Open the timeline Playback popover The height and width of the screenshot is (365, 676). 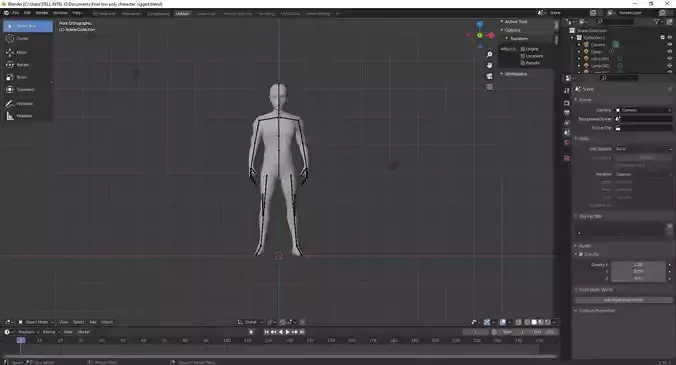(28, 332)
